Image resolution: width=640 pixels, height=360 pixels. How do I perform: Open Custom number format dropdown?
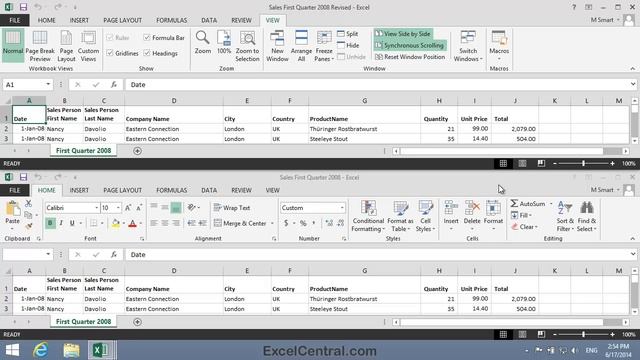tap(342, 208)
